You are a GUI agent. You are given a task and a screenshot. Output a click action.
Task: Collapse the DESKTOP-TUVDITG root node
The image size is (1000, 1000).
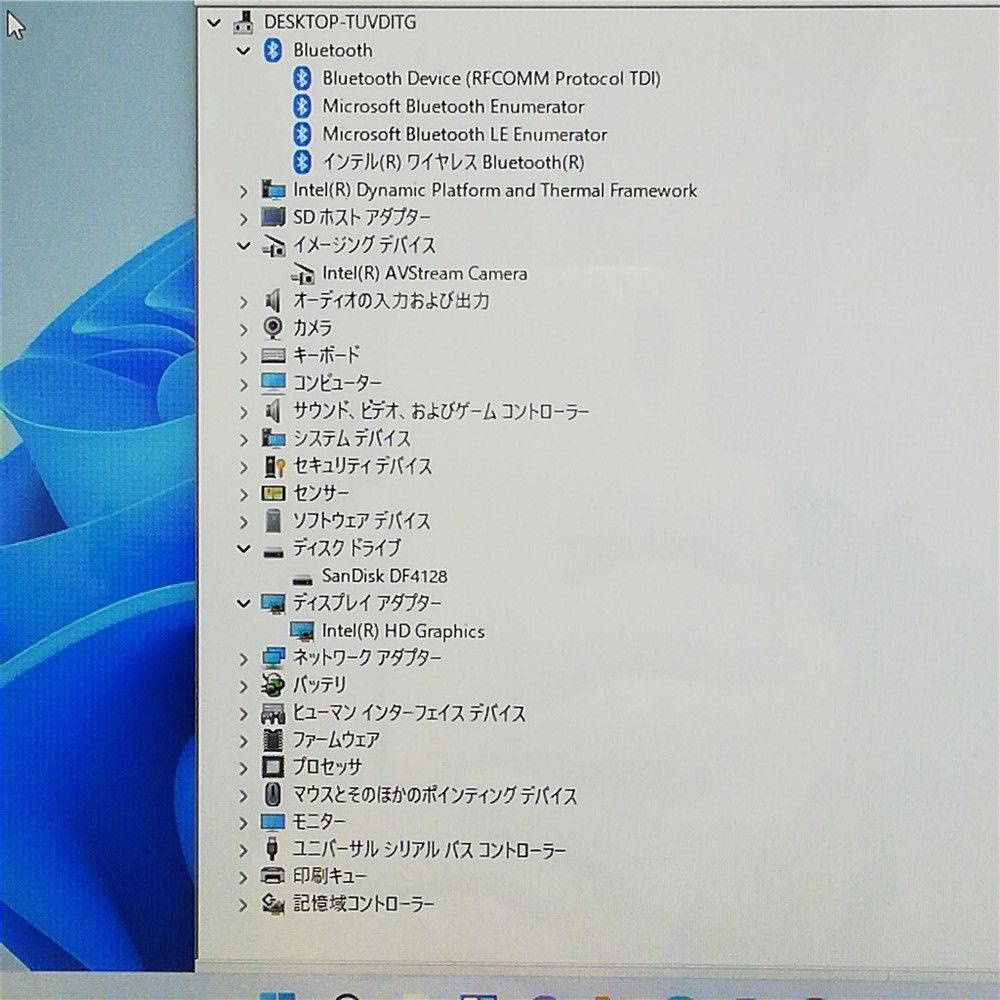click(x=214, y=23)
